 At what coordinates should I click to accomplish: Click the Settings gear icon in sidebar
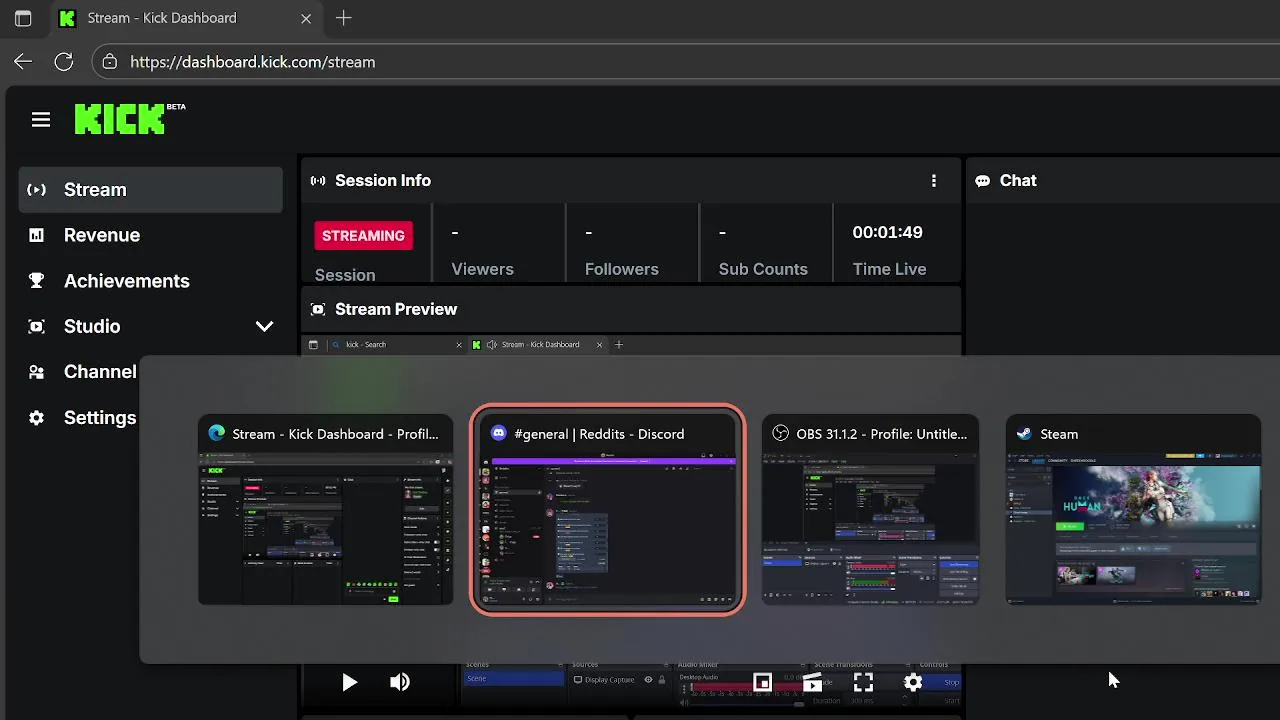click(37, 418)
